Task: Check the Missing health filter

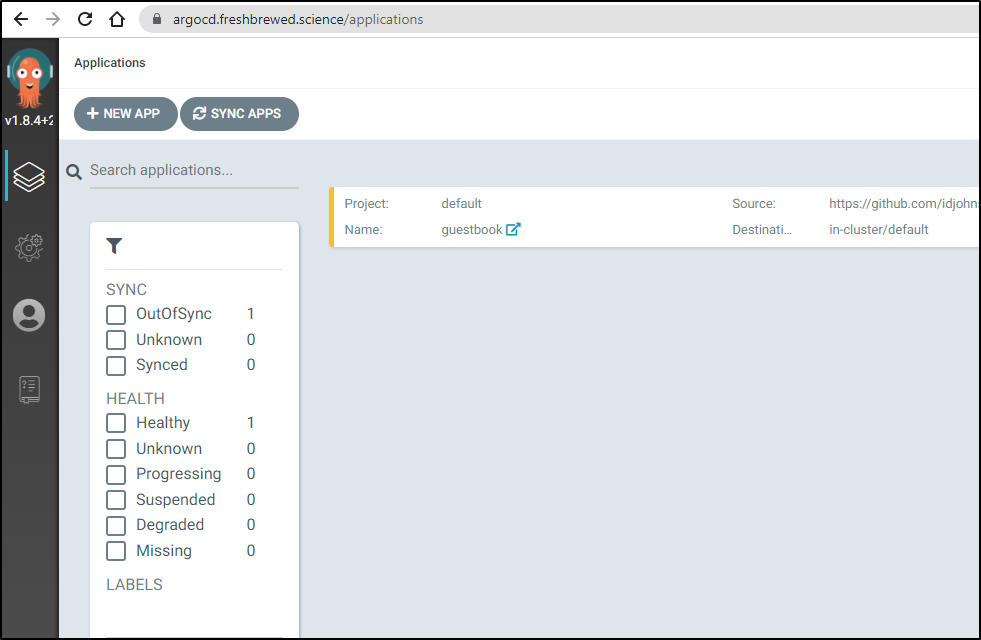Action: pos(116,551)
